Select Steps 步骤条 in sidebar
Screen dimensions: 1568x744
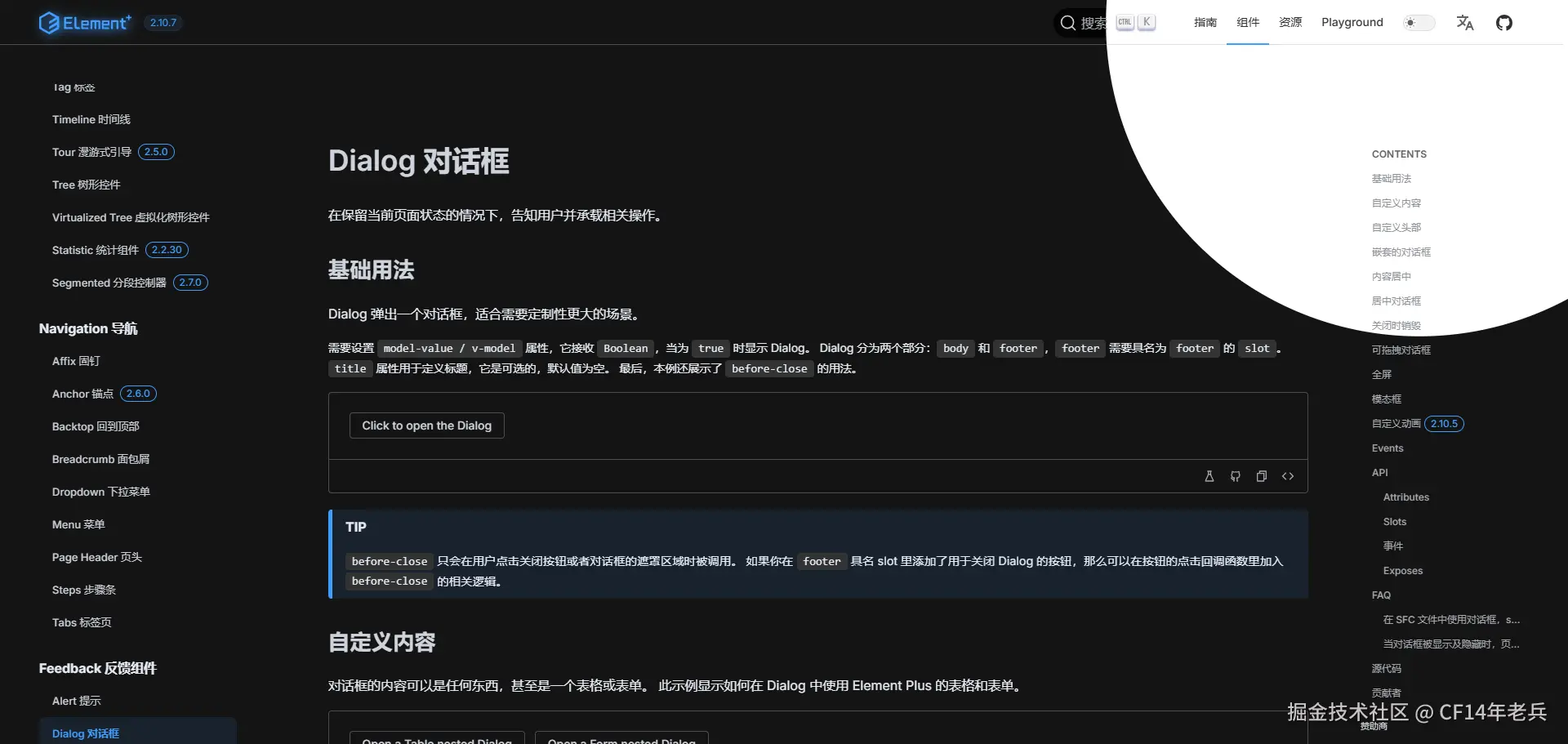pos(84,590)
